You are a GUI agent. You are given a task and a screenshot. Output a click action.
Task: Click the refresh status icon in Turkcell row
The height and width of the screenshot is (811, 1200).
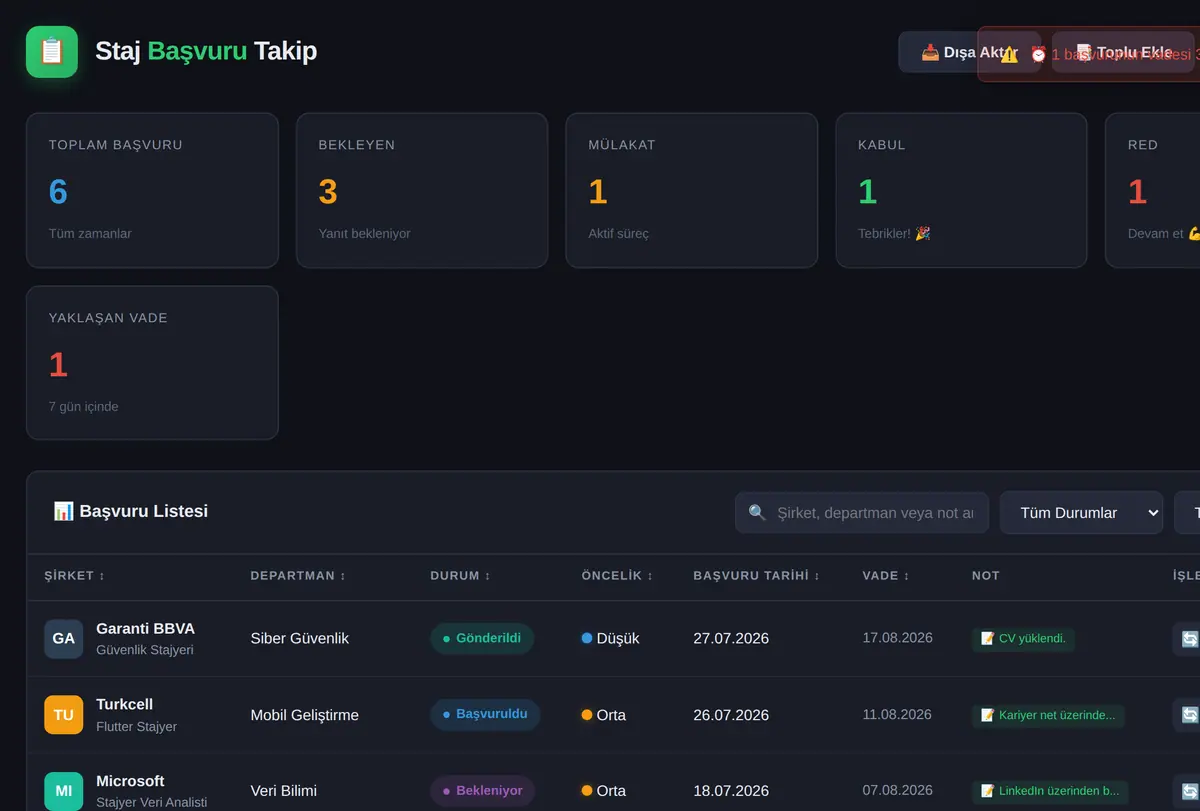click(x=1189, y=715)
